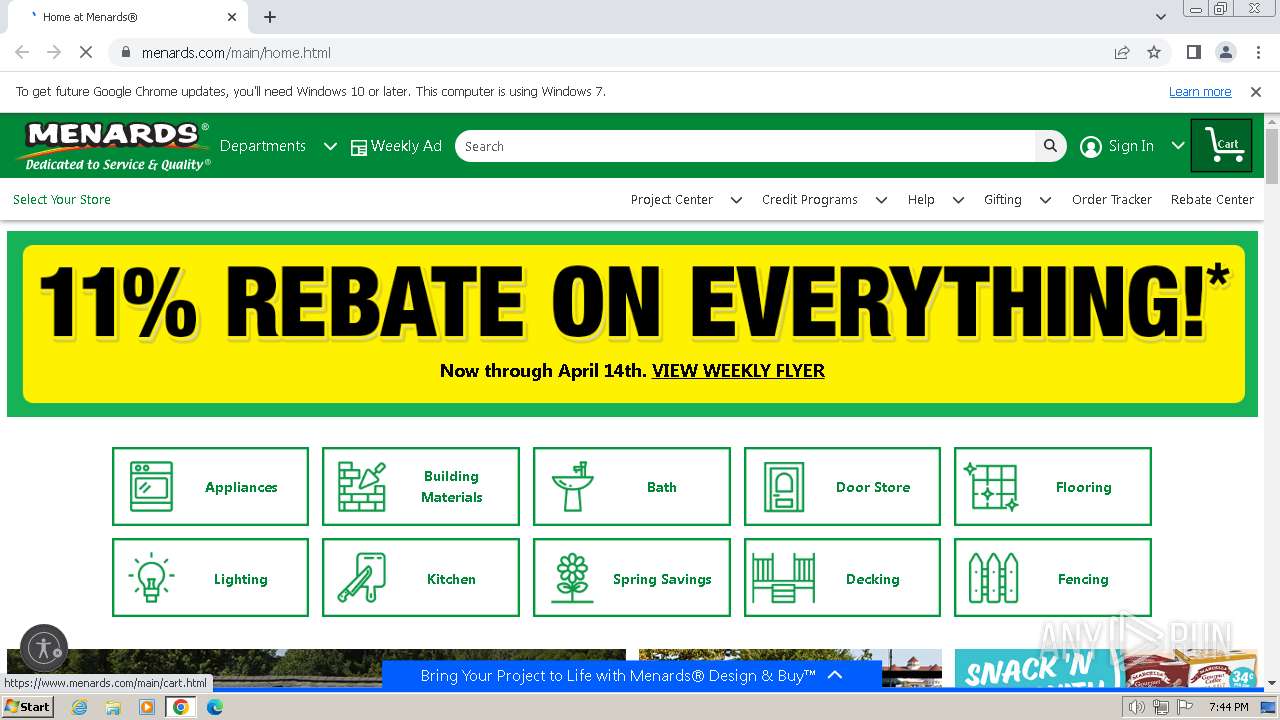
Task: Click the Sign In user icon
Action: click(1091, 147)
